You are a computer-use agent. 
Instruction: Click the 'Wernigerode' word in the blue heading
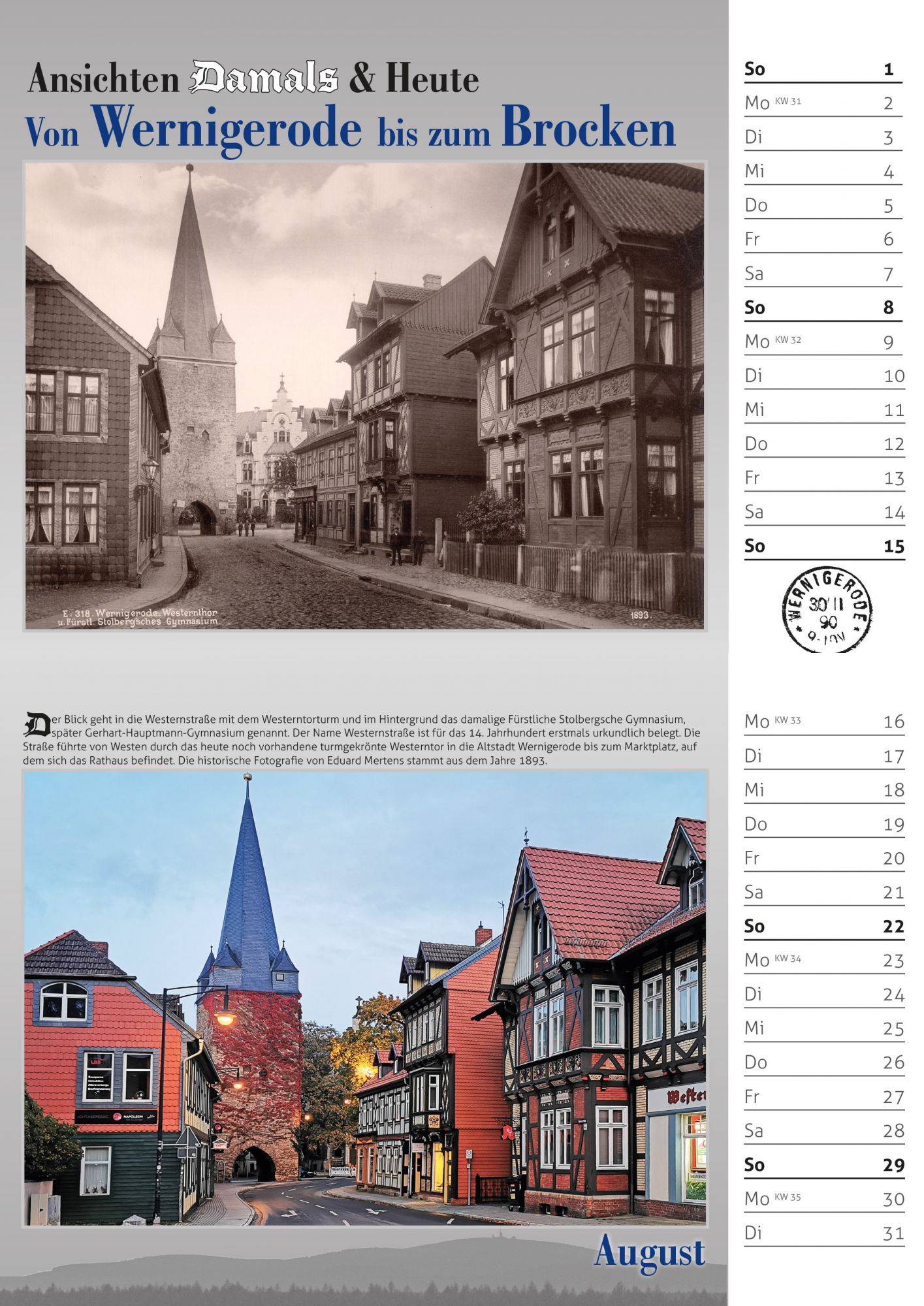227,129
